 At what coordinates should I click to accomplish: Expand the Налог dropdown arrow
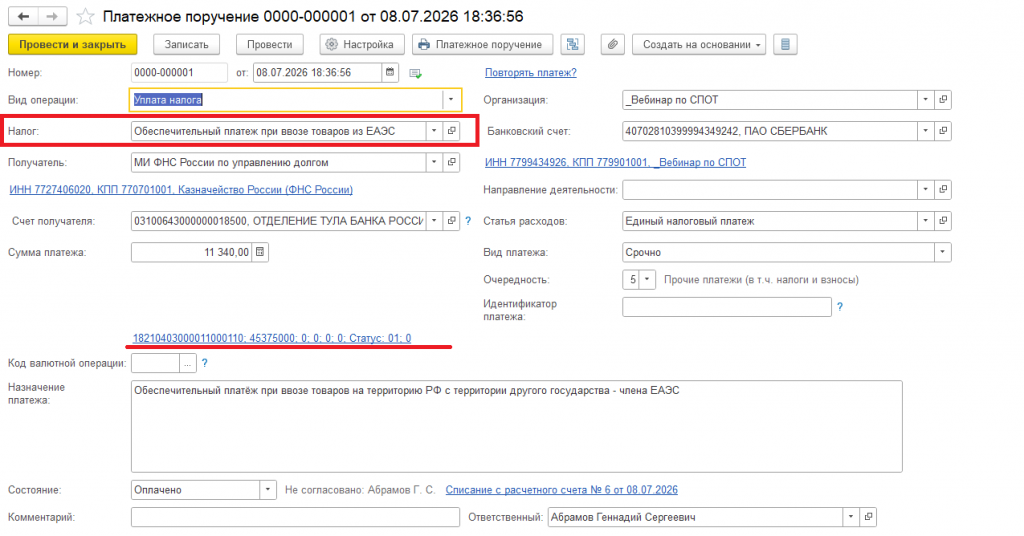(434, 131)
